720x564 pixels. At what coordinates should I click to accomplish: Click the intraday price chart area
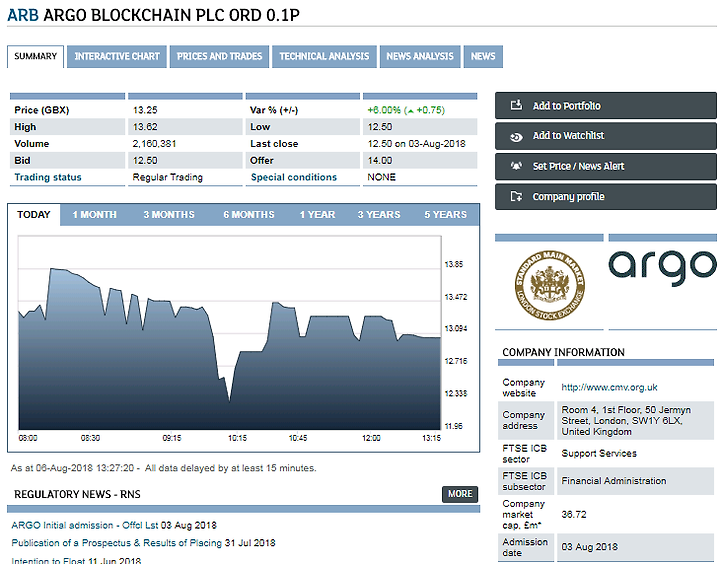(x=230, y=333)
